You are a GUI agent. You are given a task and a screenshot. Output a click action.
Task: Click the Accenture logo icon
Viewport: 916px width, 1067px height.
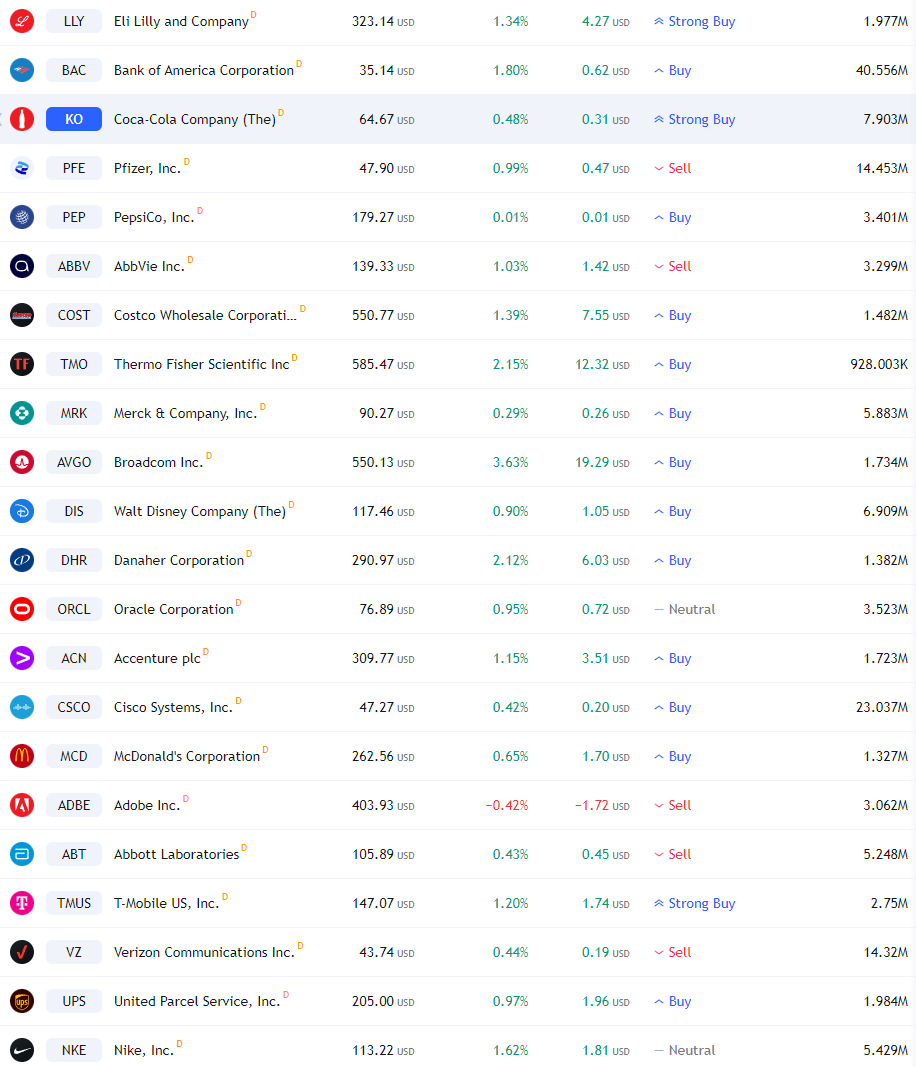(22, 658)
